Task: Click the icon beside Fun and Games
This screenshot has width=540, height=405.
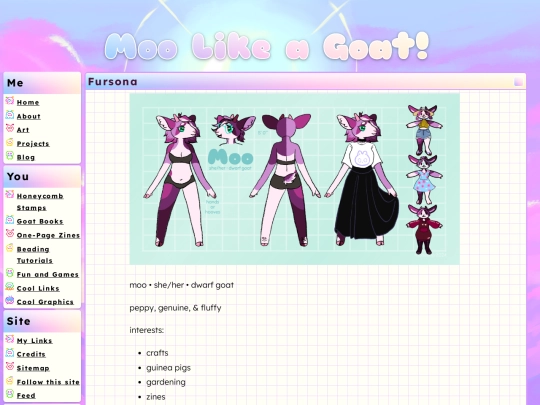Action: pyautogui.click(x=10, y=273)
